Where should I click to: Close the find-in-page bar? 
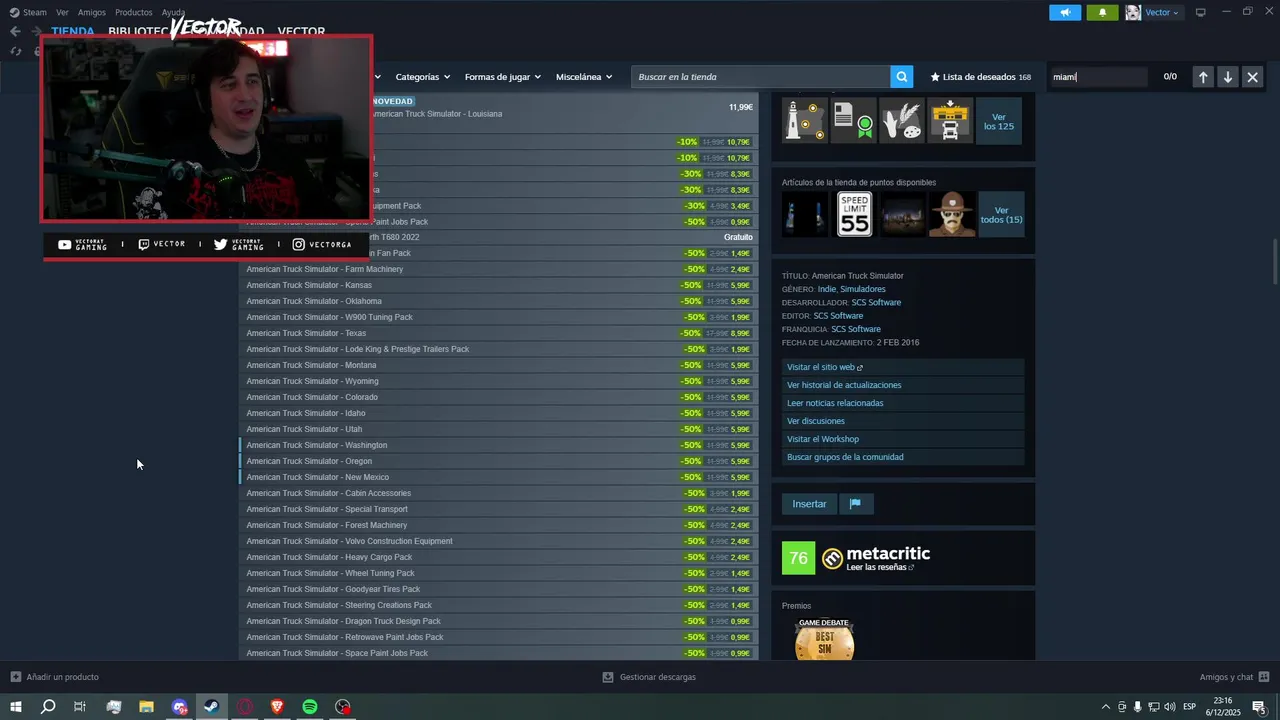(1252, 77)
